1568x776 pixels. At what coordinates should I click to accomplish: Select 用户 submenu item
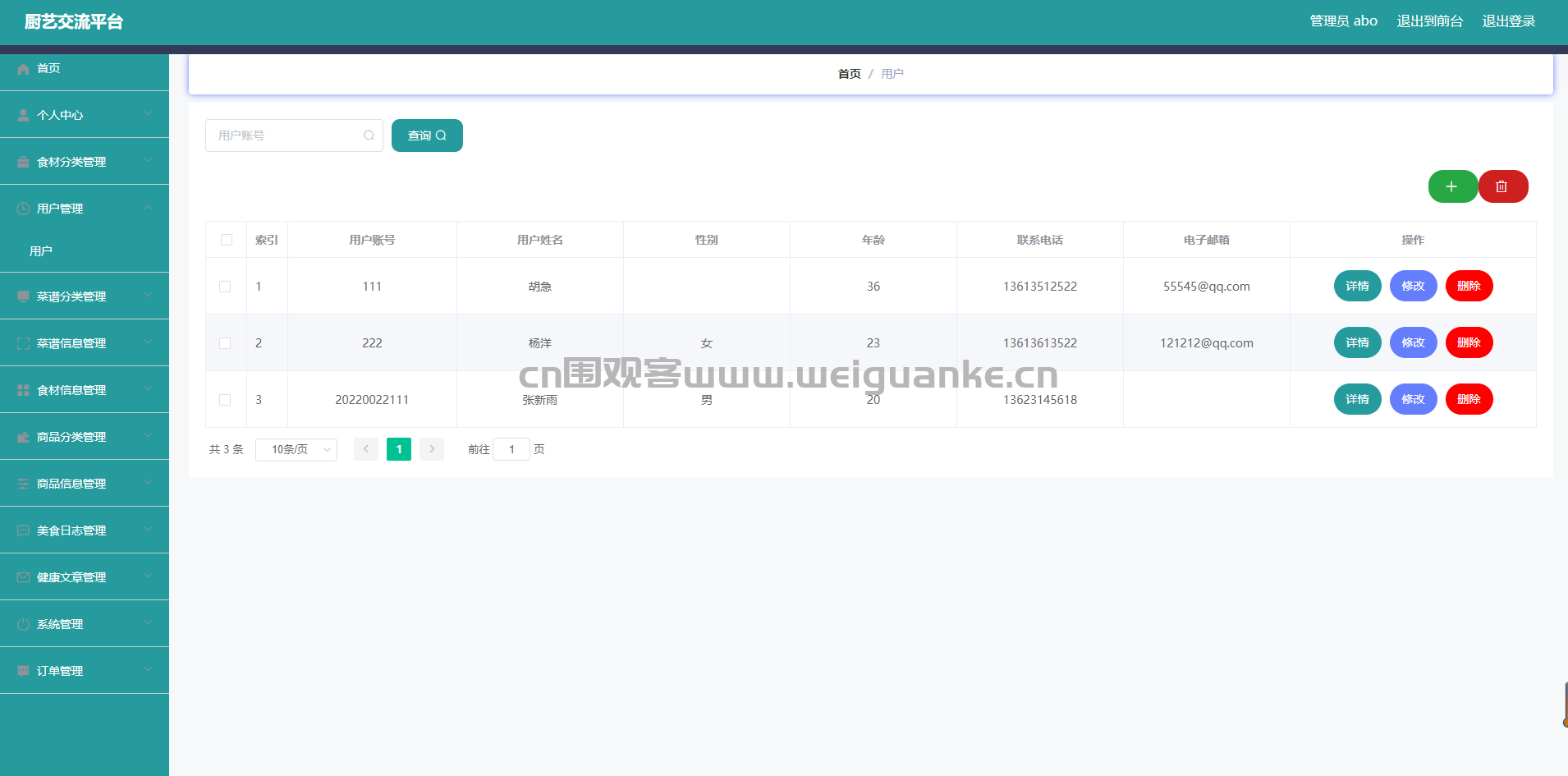click(85, 251)
